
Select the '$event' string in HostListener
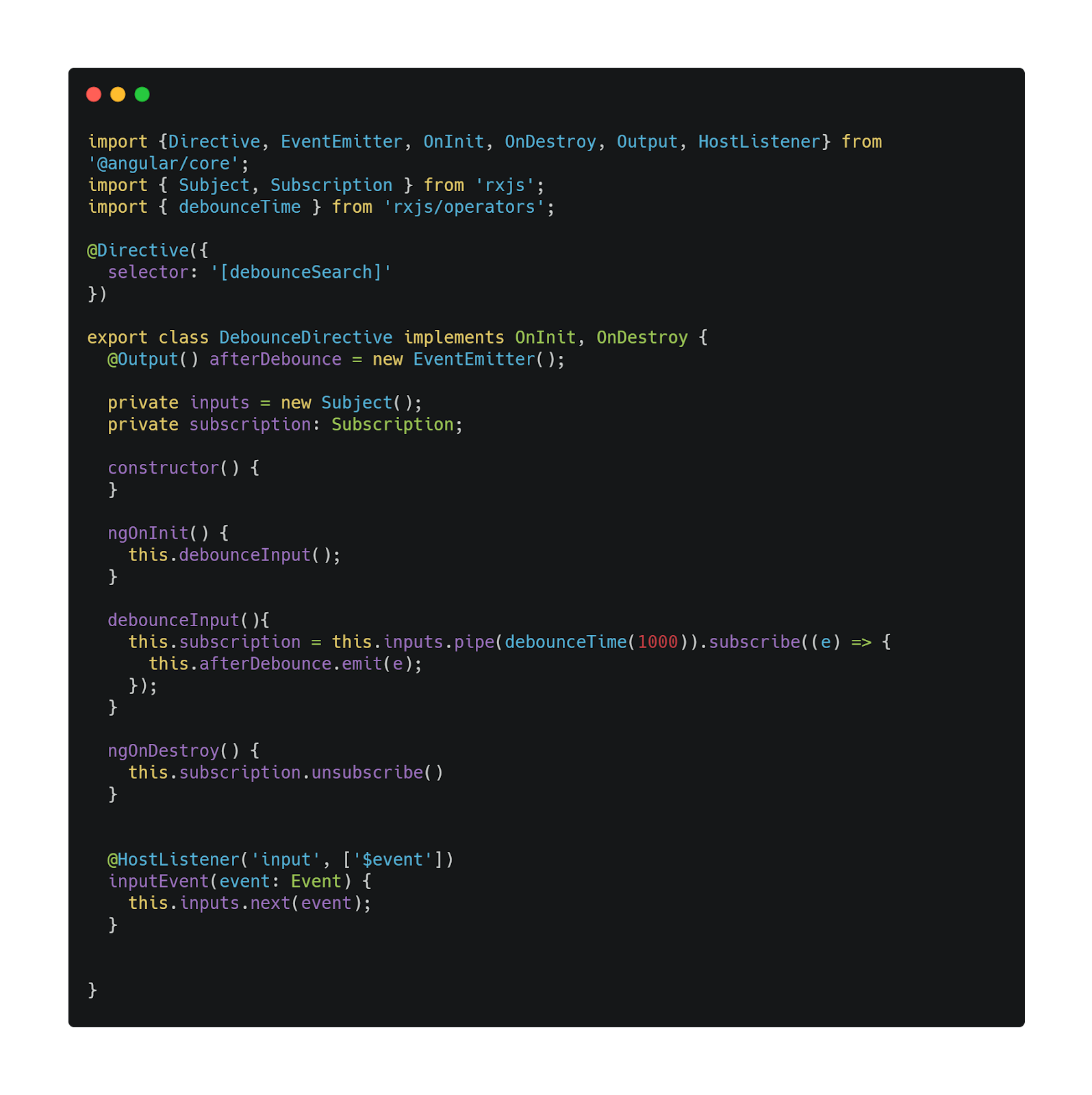click(x=392, y=860)
